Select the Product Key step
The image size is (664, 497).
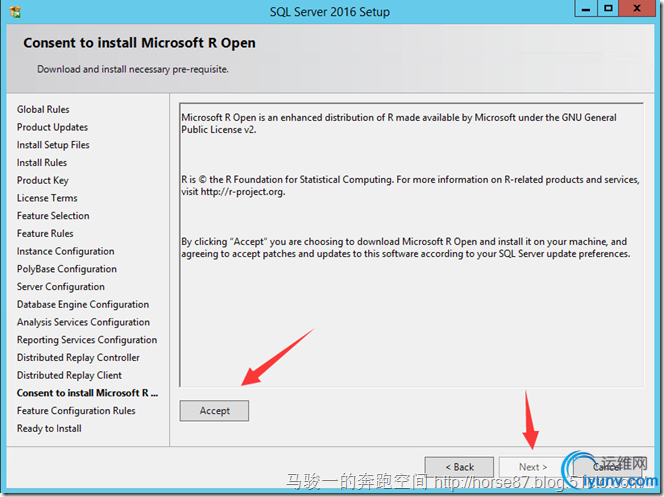pos(43,180)
